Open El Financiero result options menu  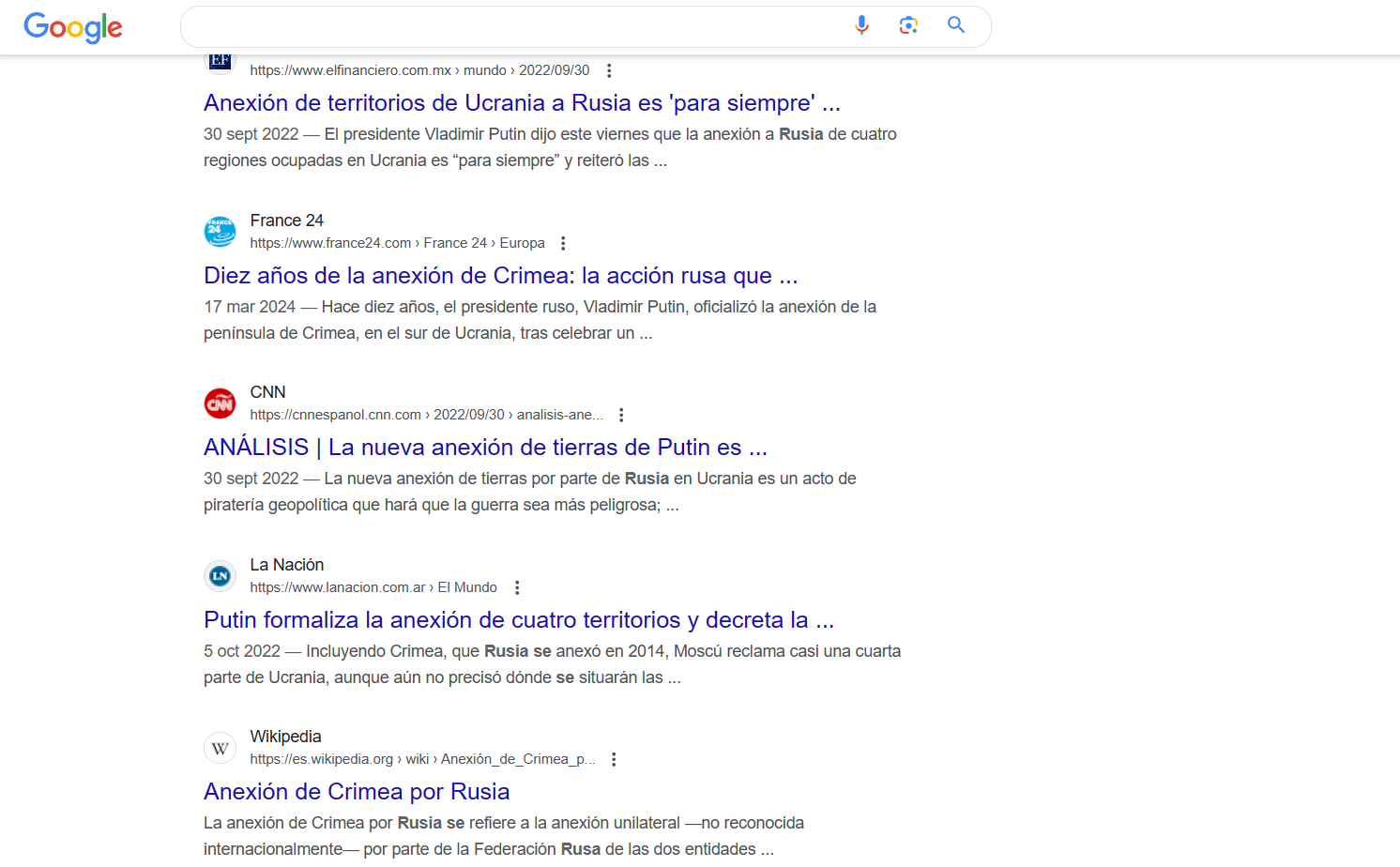(x=609, y=70)
